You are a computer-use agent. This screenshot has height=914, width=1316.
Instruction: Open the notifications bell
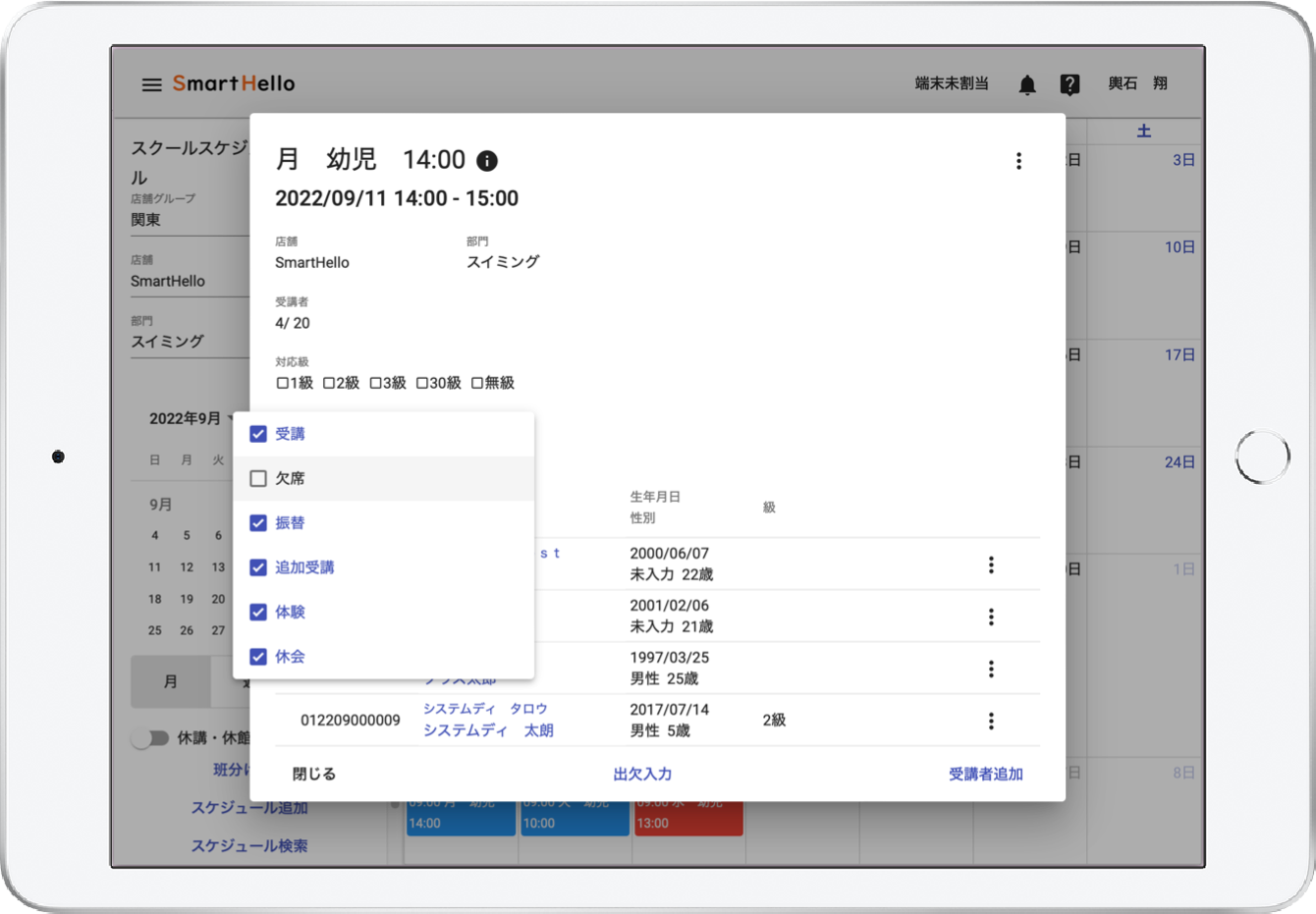1027,84
